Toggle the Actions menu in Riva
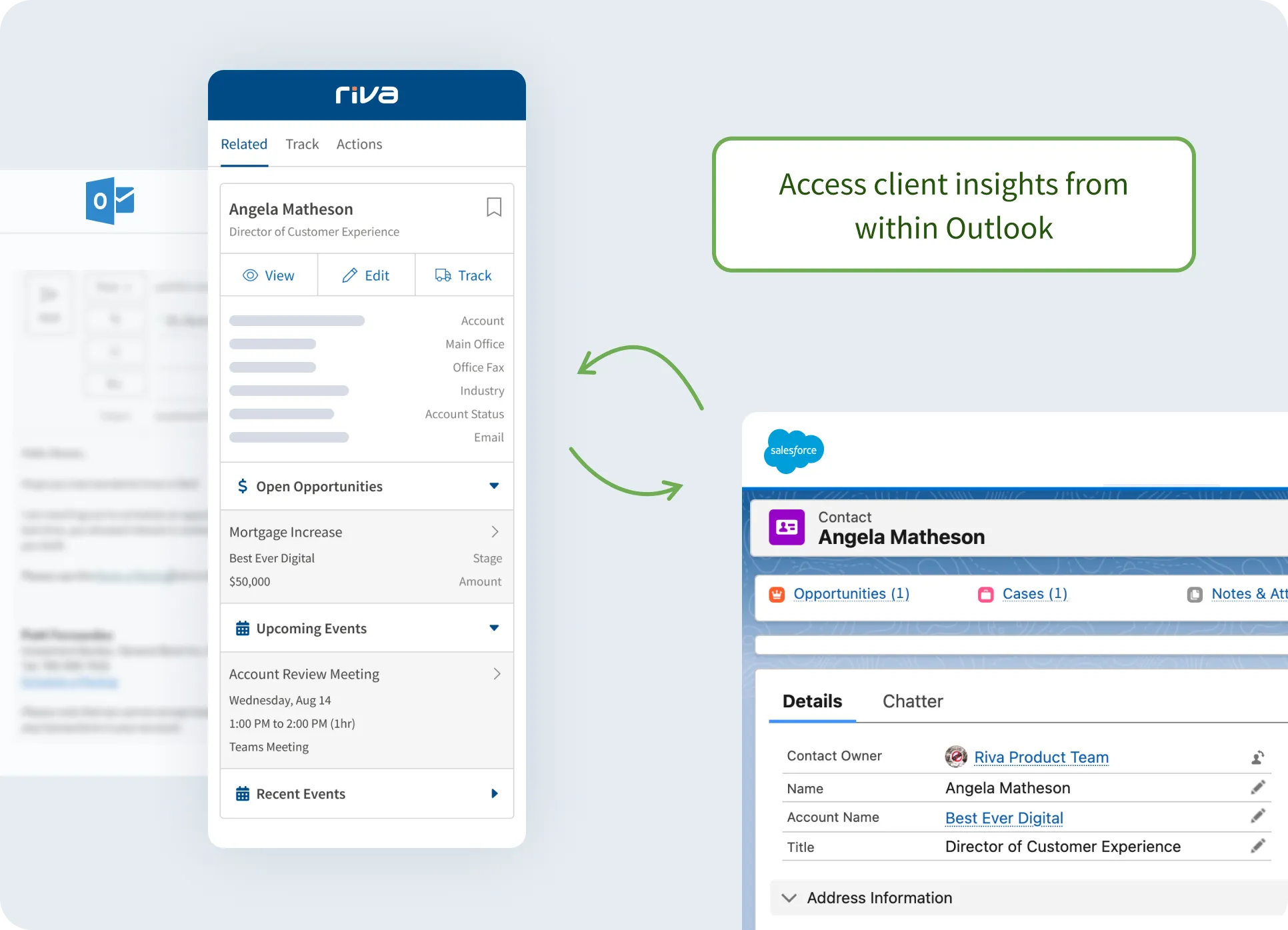1288x930 pixels. click(x=358, y=143)
